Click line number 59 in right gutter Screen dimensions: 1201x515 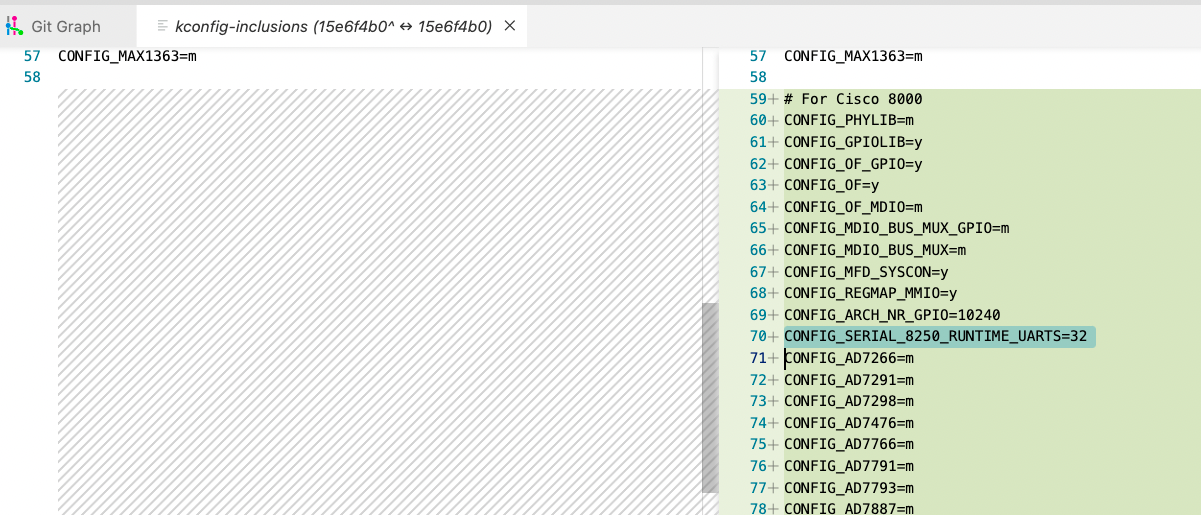click(x=758, y=99)
